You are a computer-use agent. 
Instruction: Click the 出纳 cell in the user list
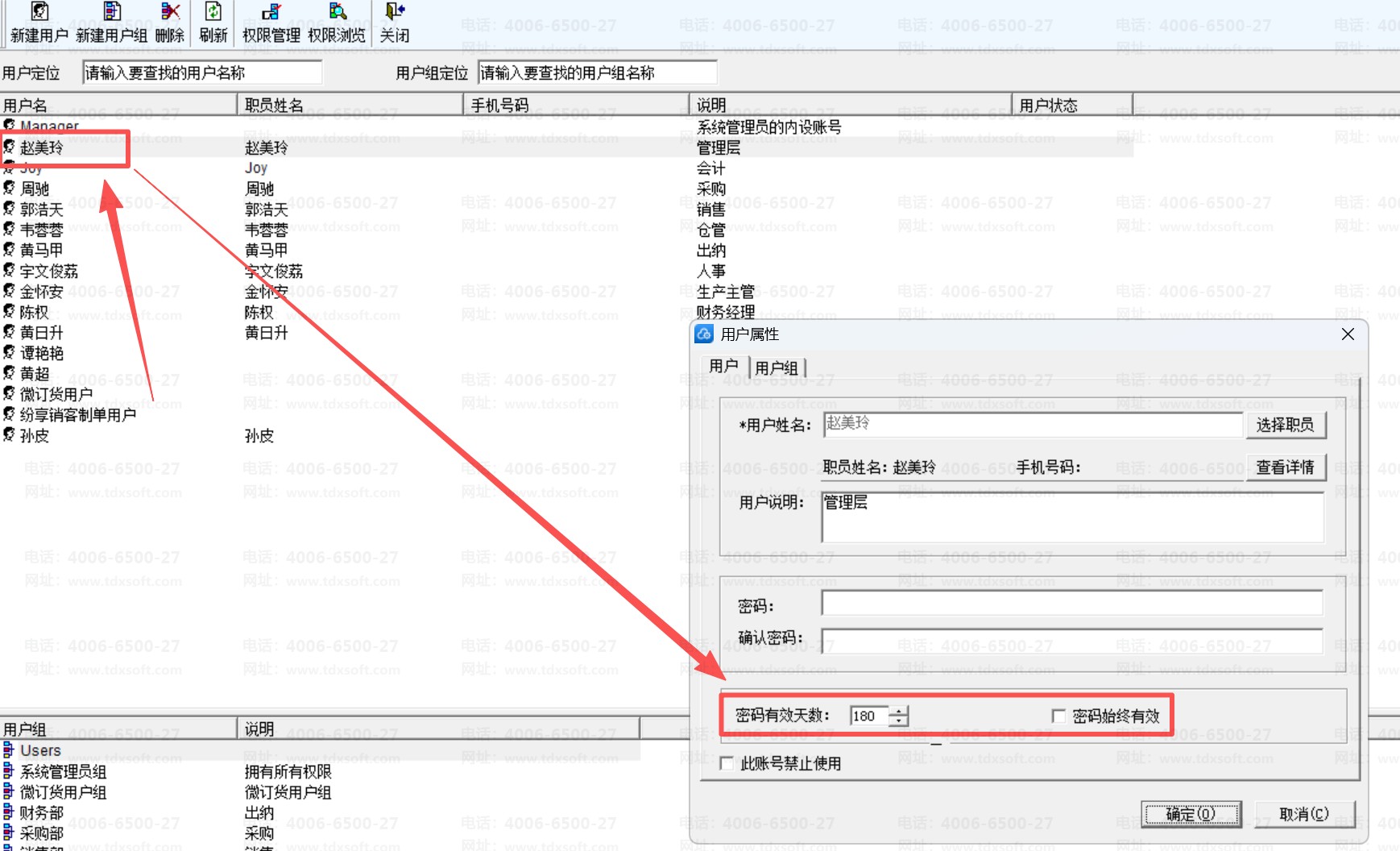711,250
